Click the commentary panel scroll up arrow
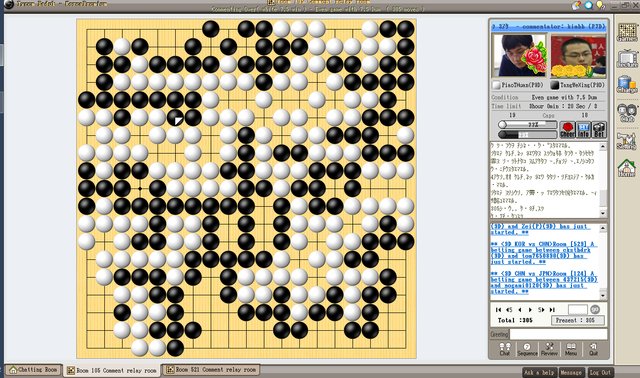 (x=603, y=147)
